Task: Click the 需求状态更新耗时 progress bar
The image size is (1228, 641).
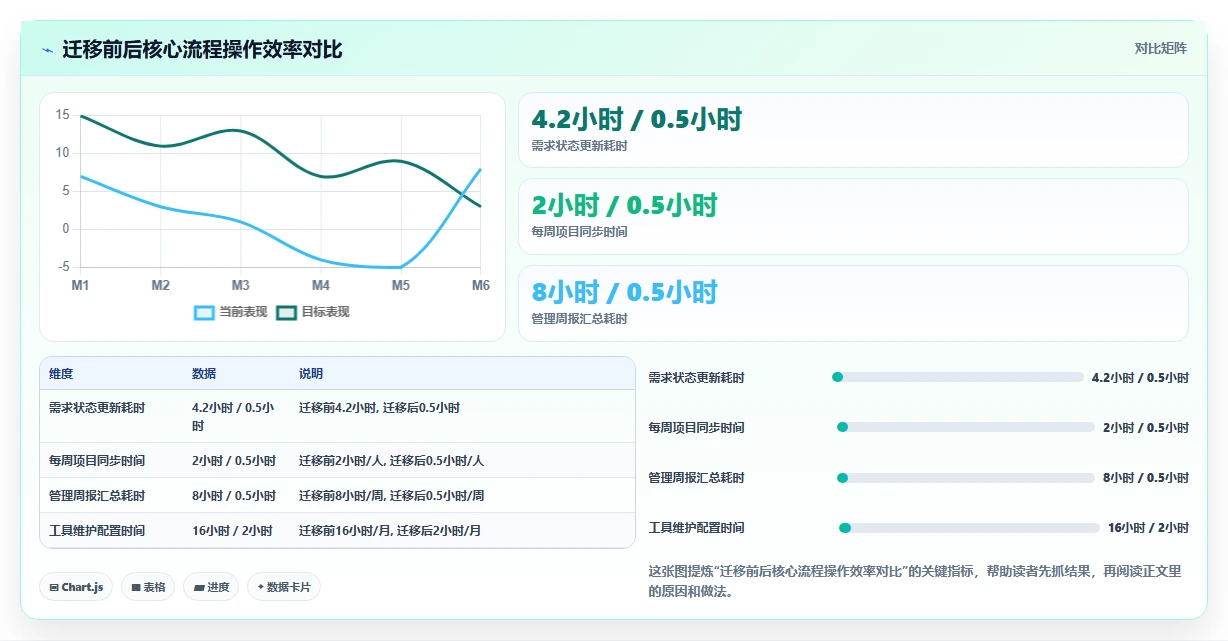Action: pos(958,377)
